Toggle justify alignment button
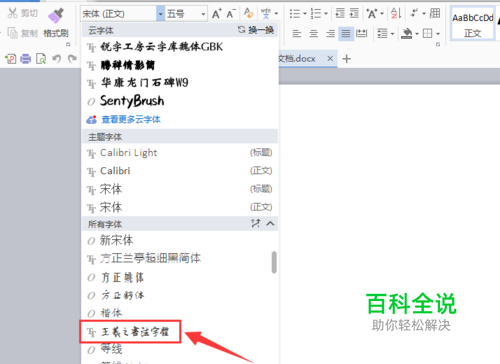This screenshot has width=500, height=364. click(x=346, y=33)
